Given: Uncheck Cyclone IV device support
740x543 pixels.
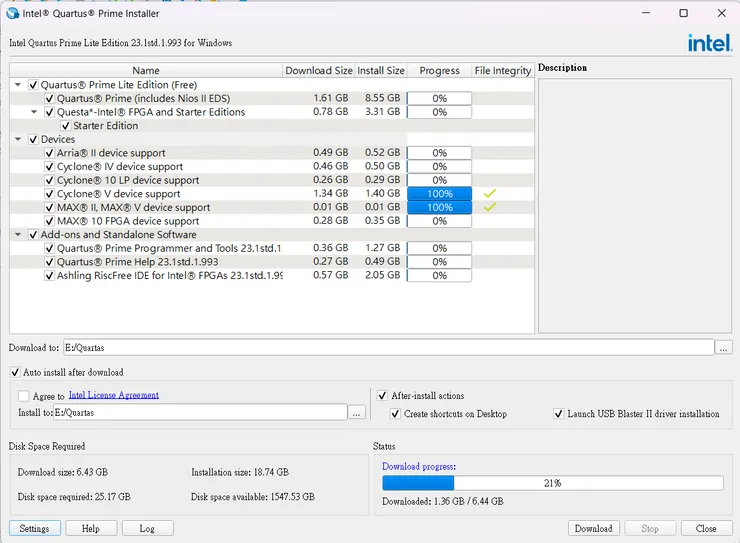Looking at the screenshot, I should [50, 167].
